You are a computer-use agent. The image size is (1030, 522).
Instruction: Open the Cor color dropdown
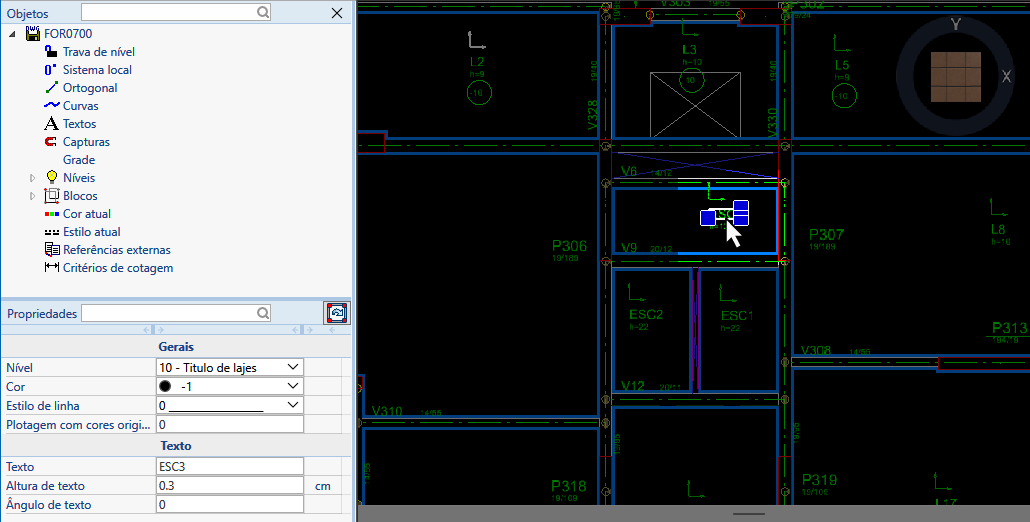(293, 387)
